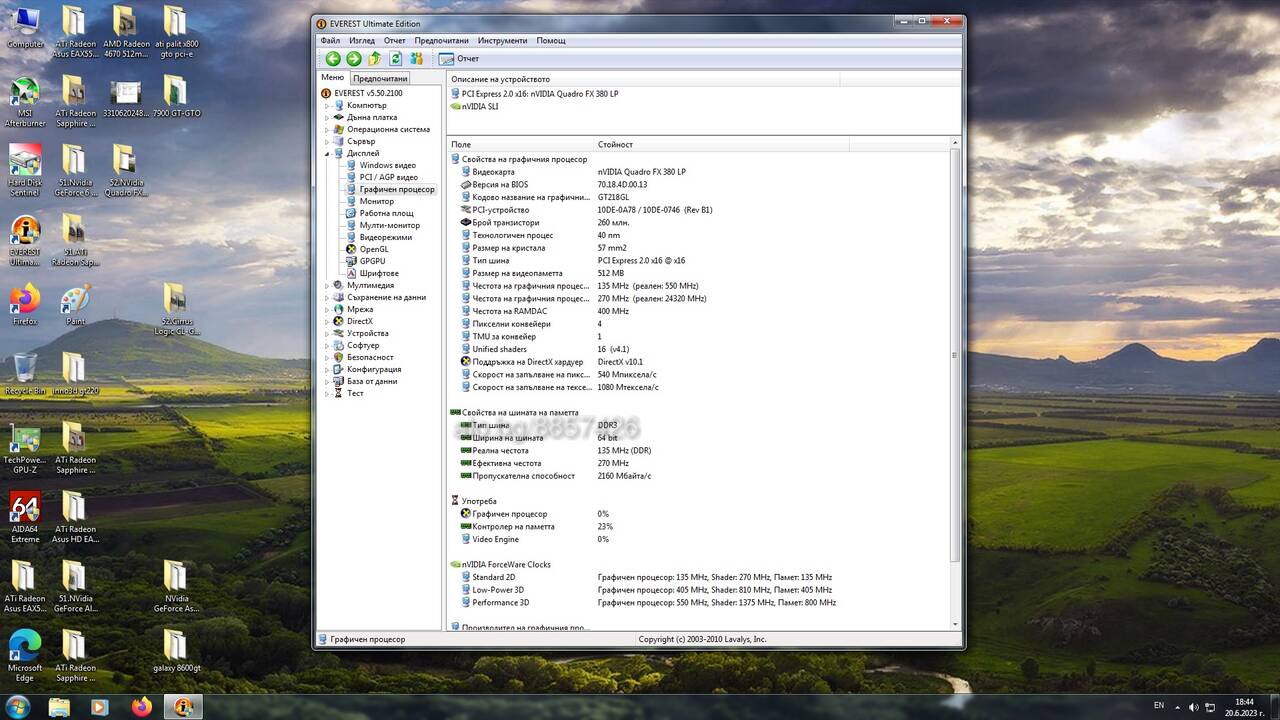The image size is (1280, 720).
Task: Select Тест in the tree
Action: coord(355,393)
